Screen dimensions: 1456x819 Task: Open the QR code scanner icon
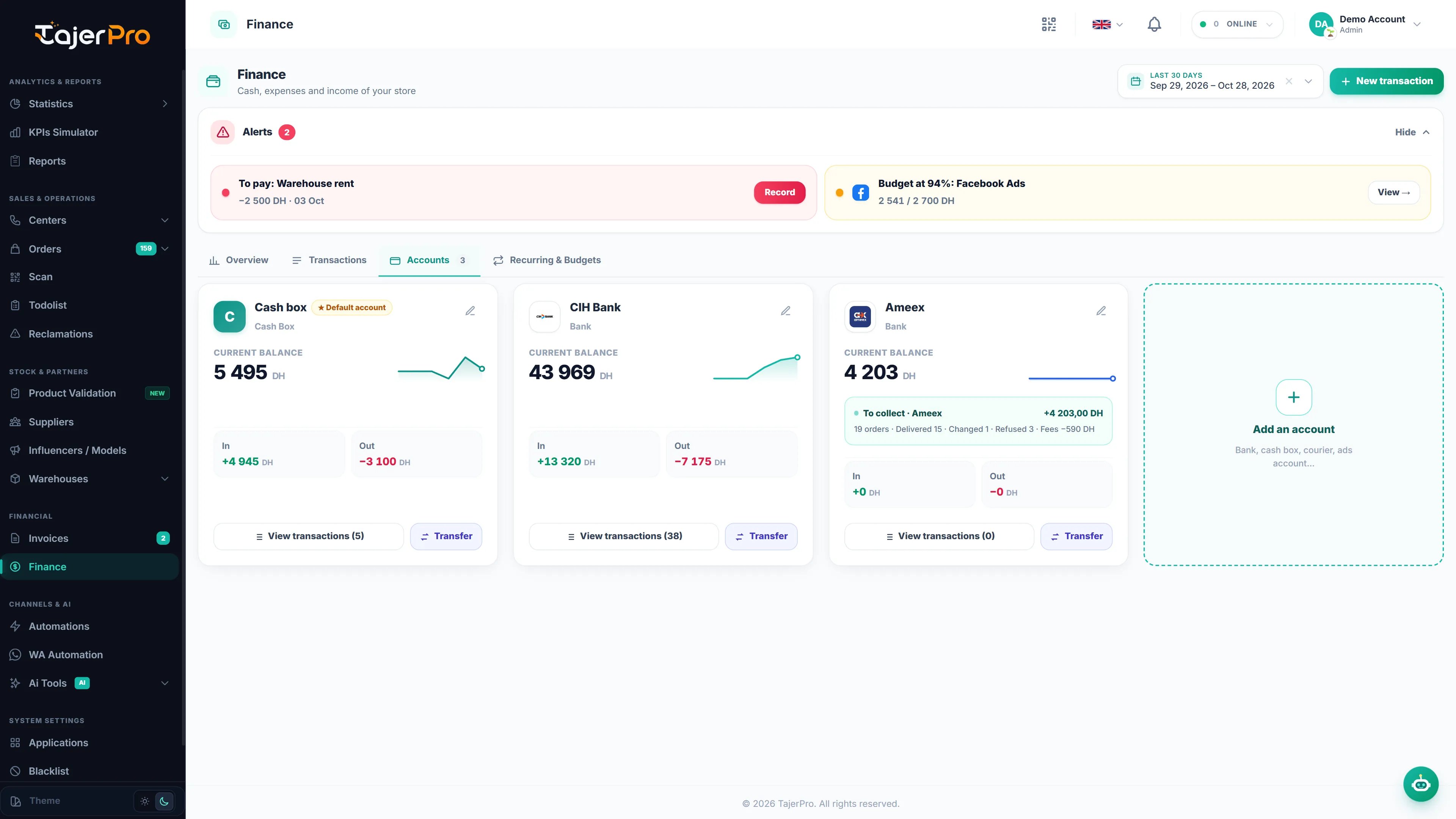[1048, 24]
